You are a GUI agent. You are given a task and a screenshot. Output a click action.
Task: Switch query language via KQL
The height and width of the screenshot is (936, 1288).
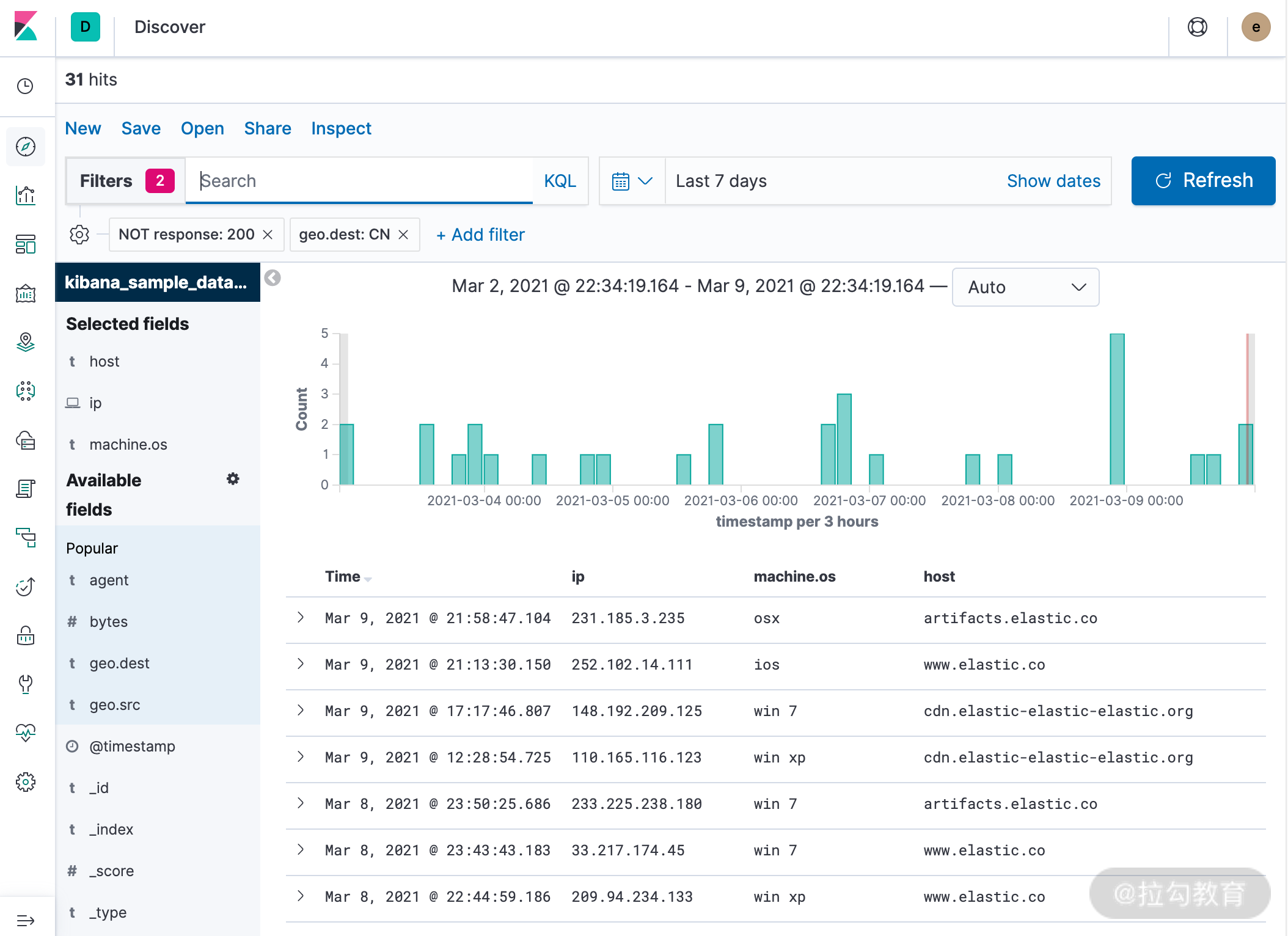click(x=560, y=181)
